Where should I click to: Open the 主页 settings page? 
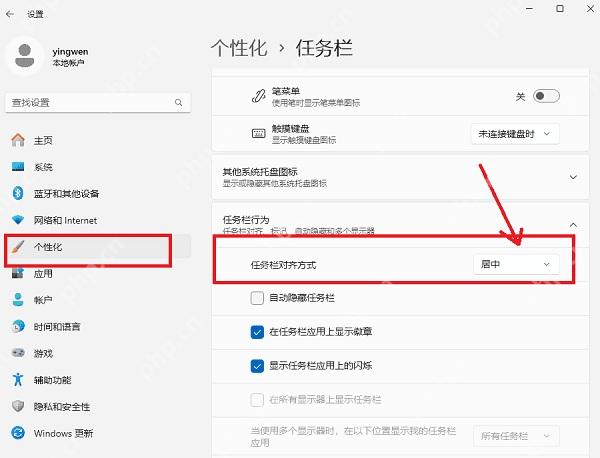(97, 140)
